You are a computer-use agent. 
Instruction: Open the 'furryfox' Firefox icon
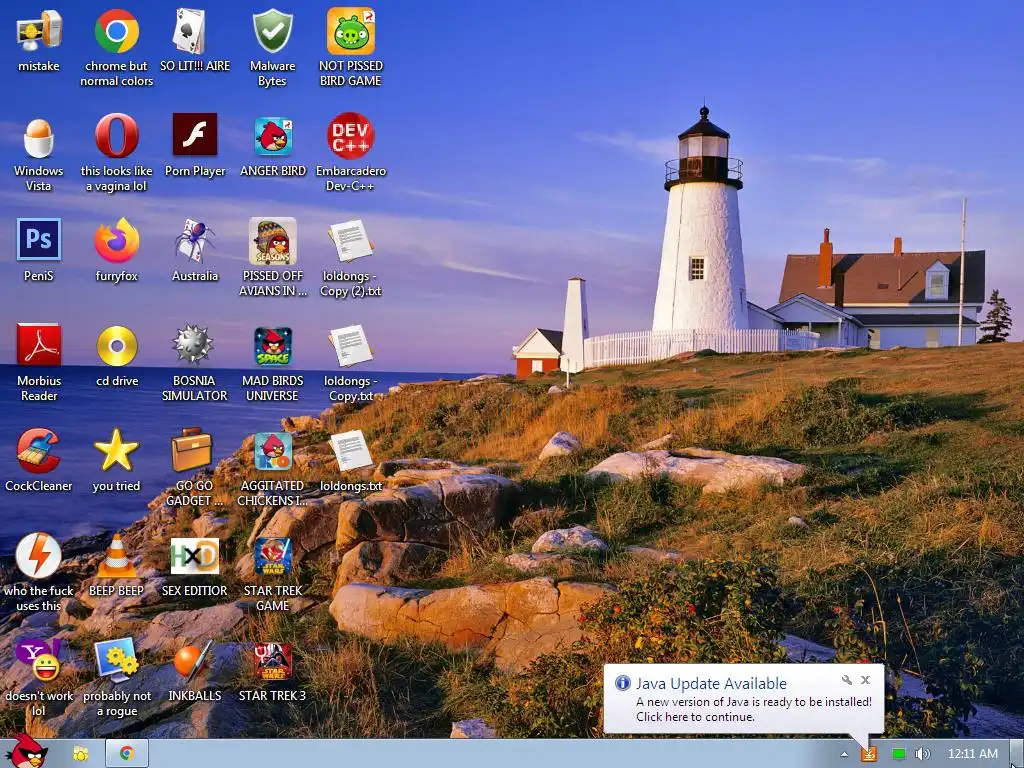(x=116, y=241)
